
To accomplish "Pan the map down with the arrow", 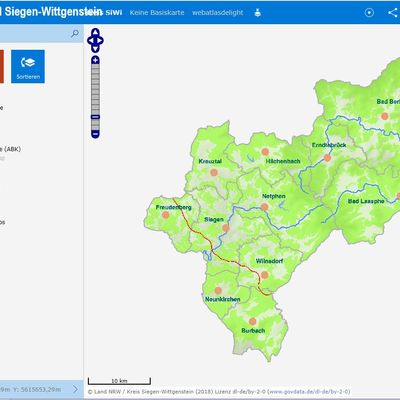I will coord(95,49).
